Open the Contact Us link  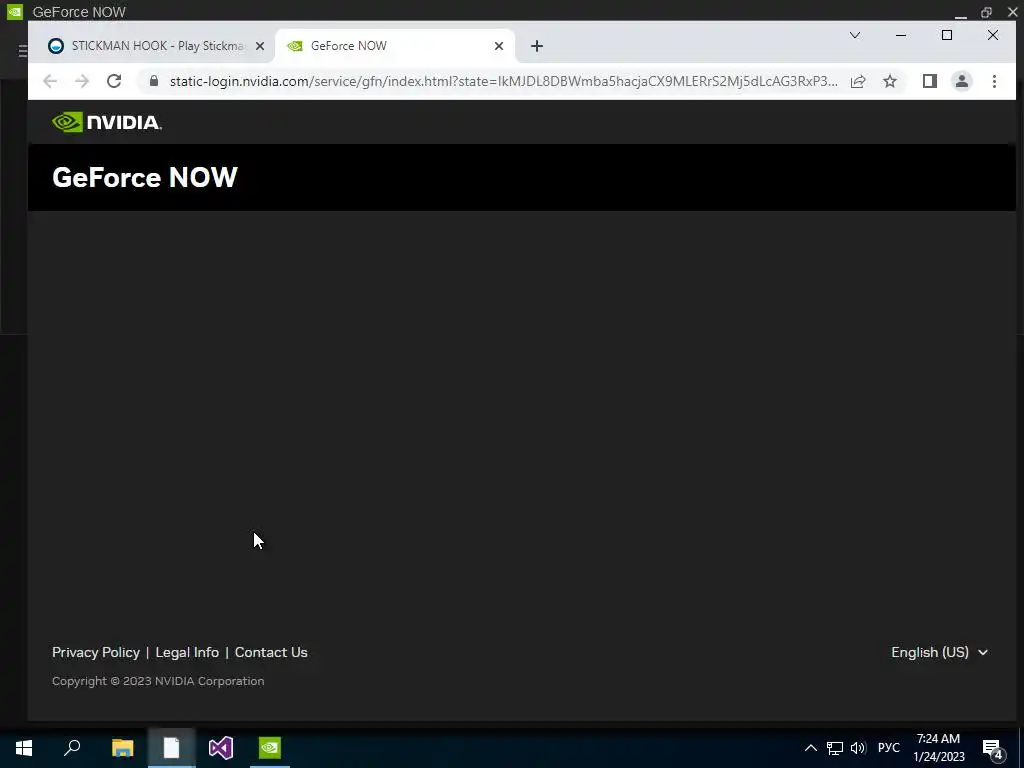pos(271,652)
